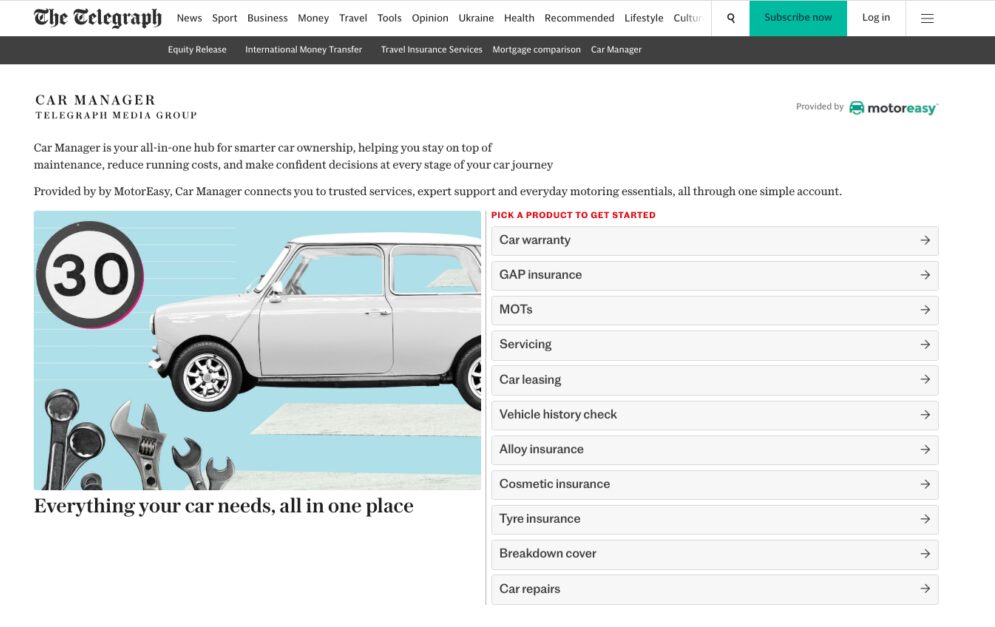Select the Car warranty product

715,241
